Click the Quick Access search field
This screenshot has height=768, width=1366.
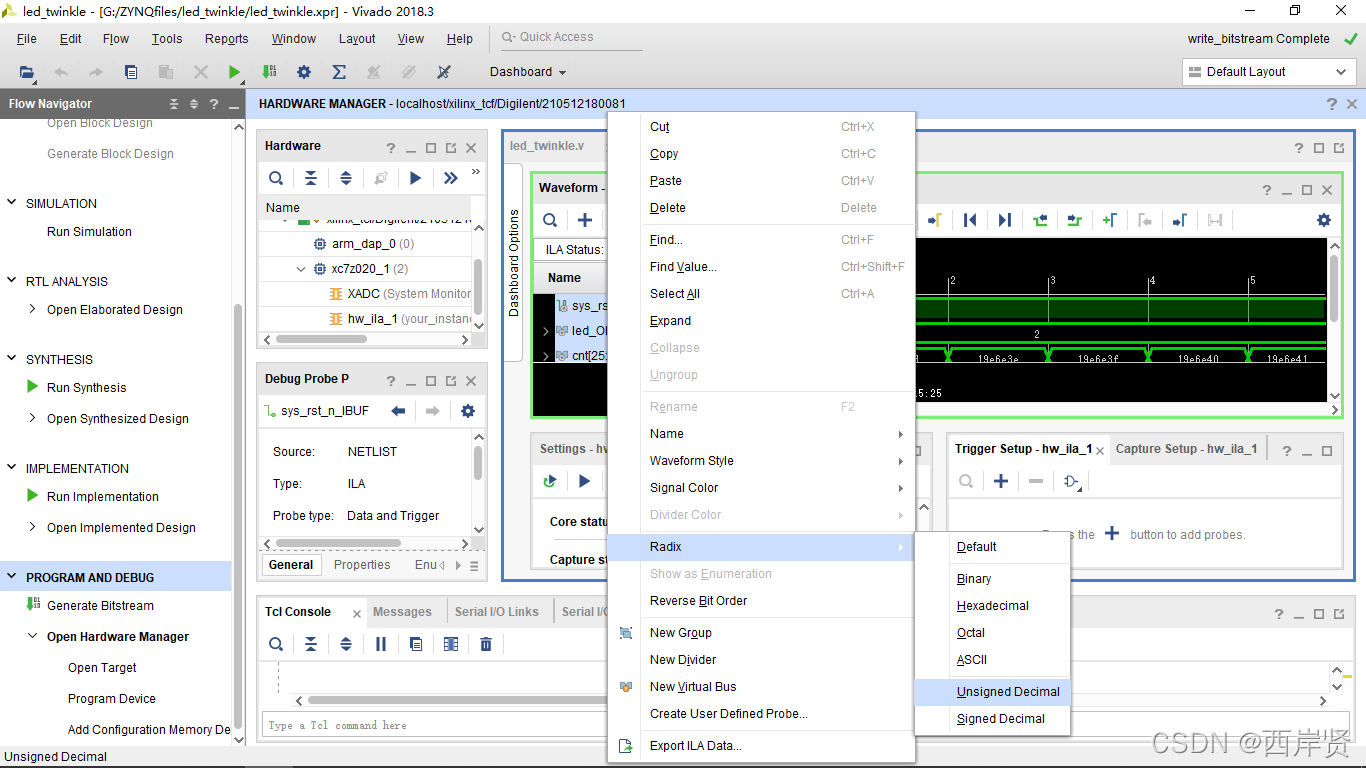[571, 38]
